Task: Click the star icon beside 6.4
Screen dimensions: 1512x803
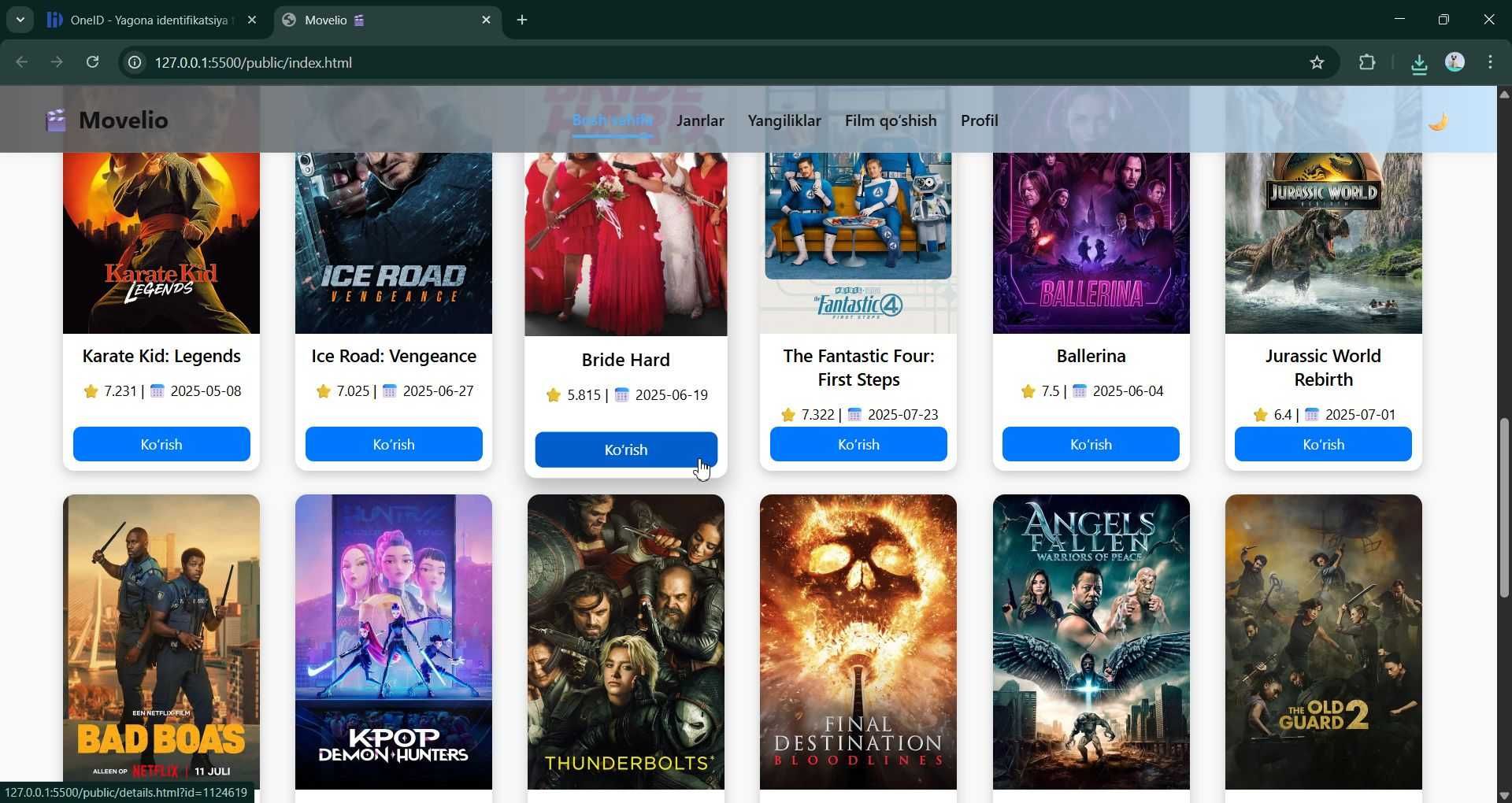Action: pos(1260,415)
